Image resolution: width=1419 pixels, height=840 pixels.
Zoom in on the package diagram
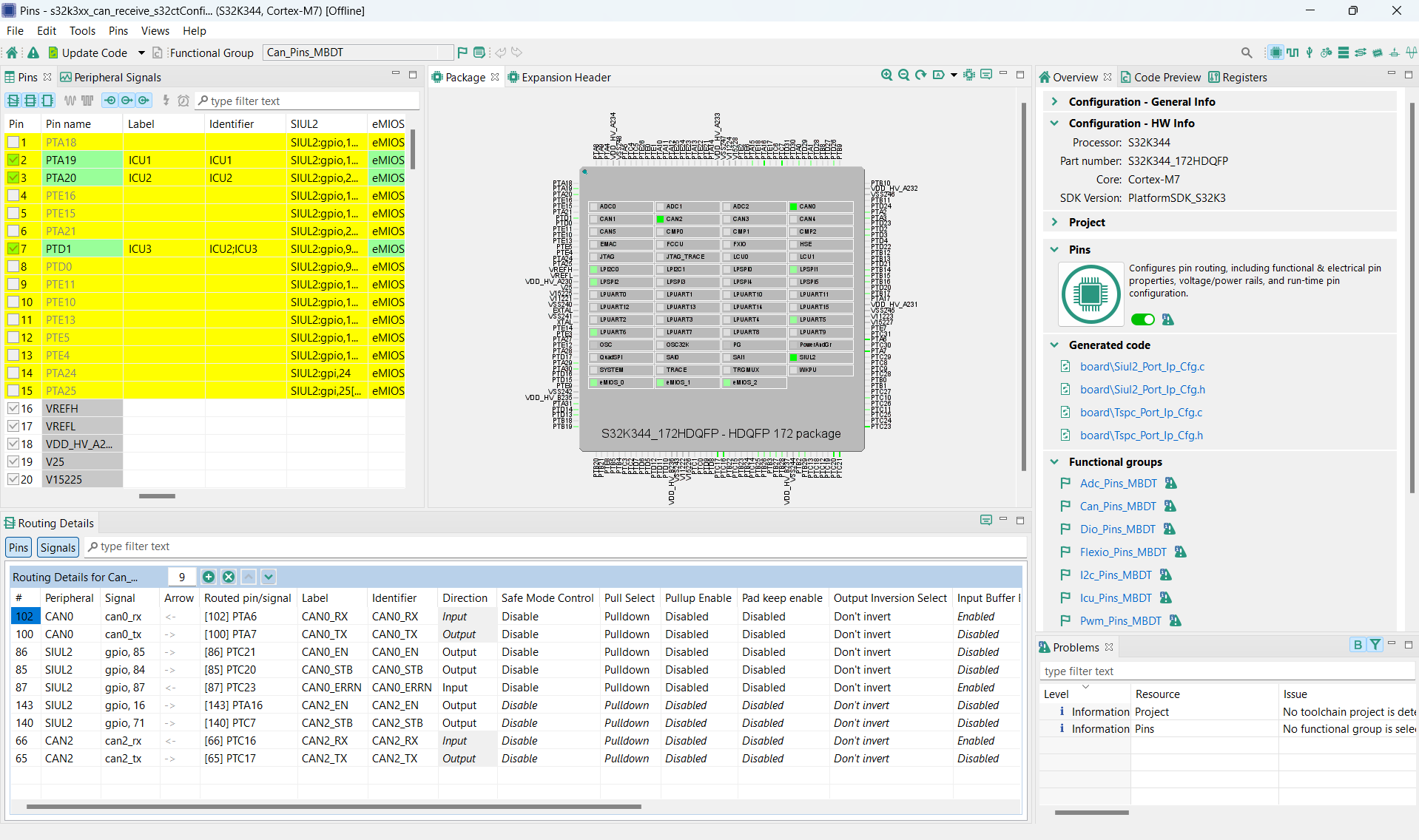886,75
